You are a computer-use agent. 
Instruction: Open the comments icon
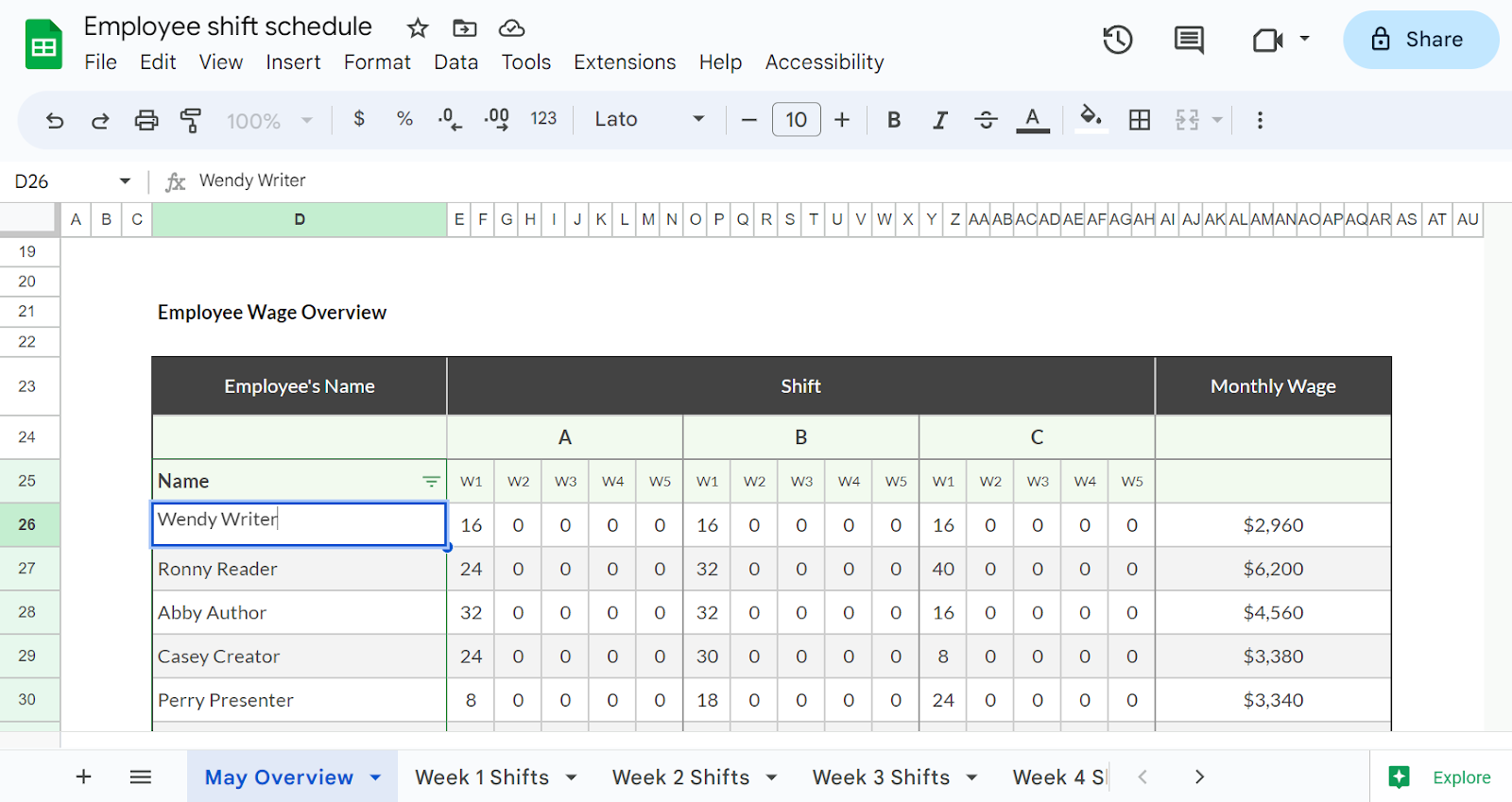point(1188,40)
